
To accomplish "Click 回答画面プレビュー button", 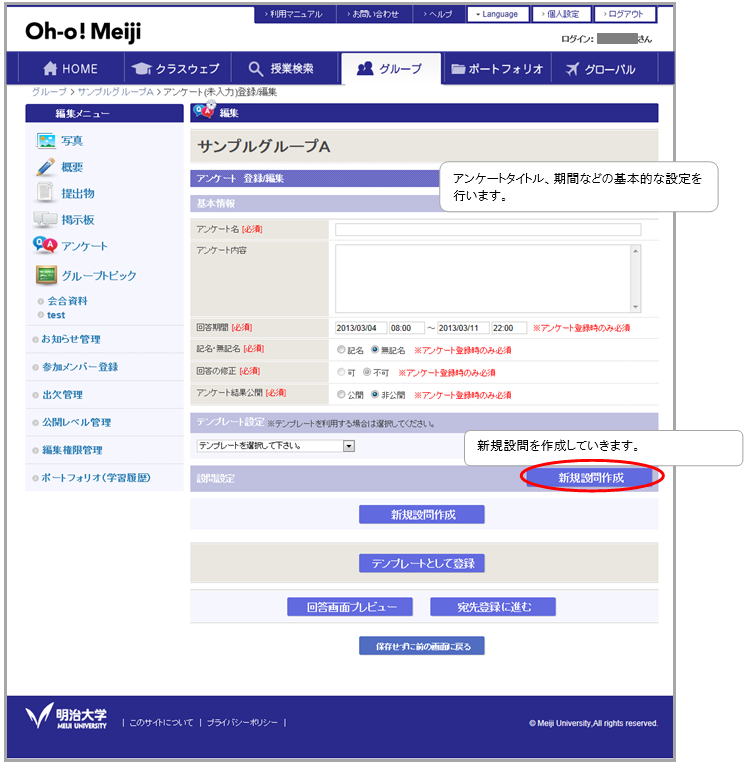I will coord(350,607).
